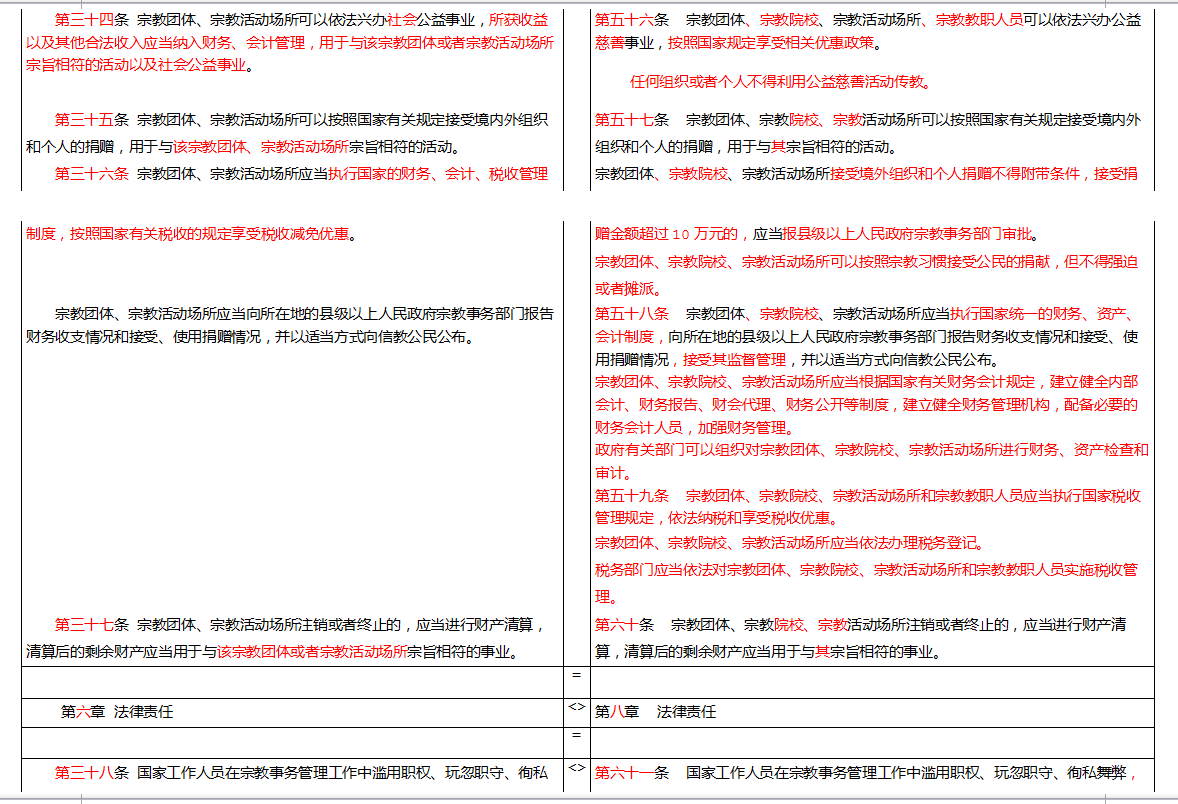Click the = marker above the chapter heading row

pos(577,676)
